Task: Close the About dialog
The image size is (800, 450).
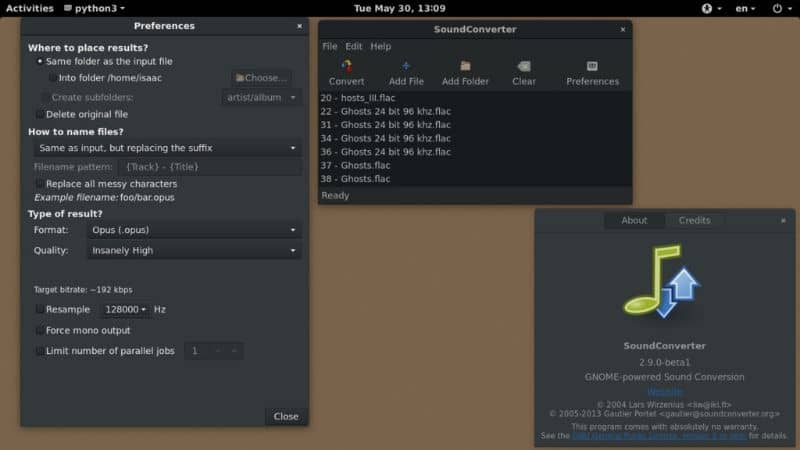Action: (783, 220)
